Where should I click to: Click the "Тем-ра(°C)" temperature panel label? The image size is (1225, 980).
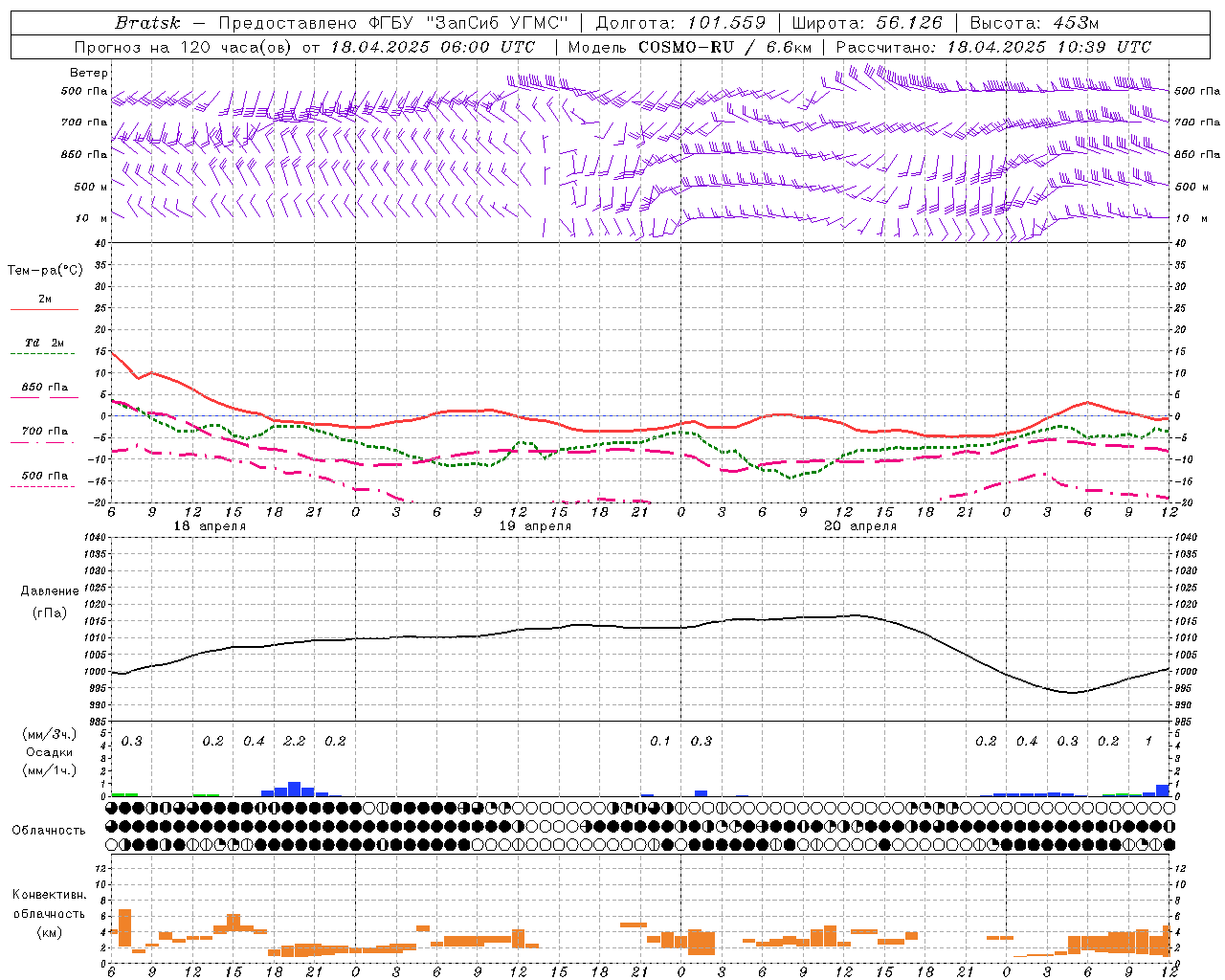point(45,271)
